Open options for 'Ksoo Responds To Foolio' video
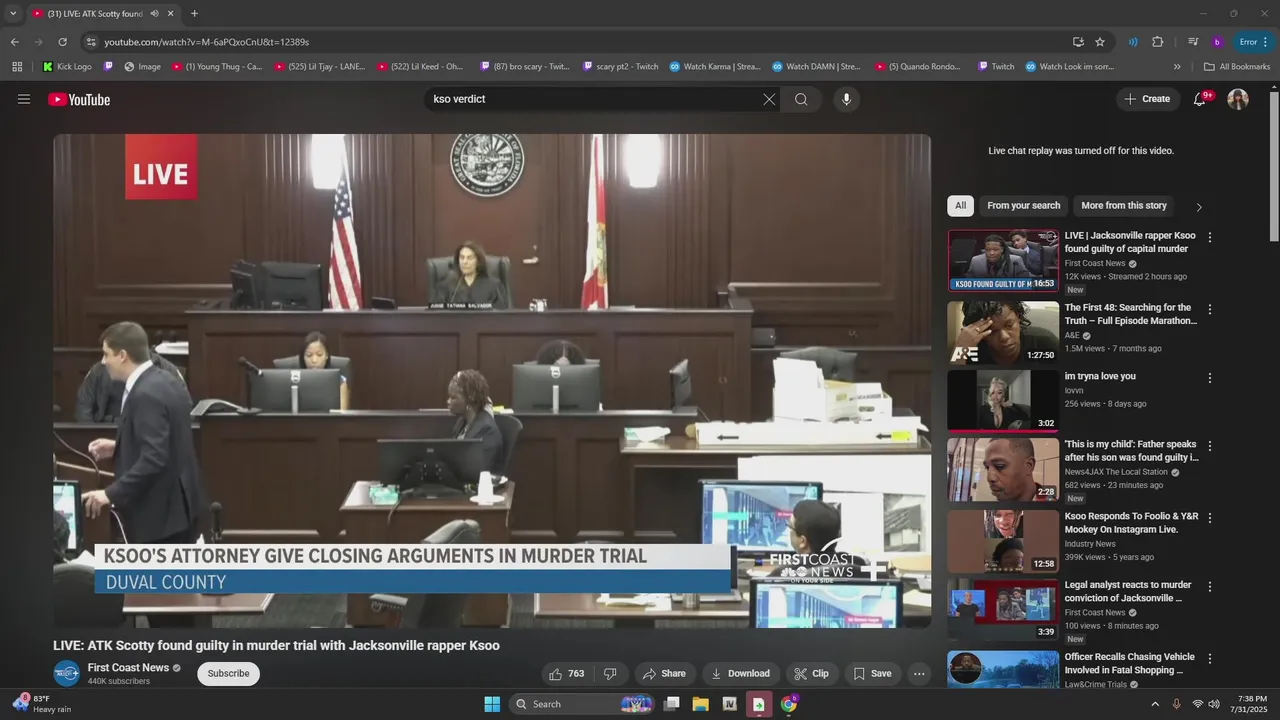Image resolution: width=1280 pixels, height=720 pixels. pos(1210,518)
